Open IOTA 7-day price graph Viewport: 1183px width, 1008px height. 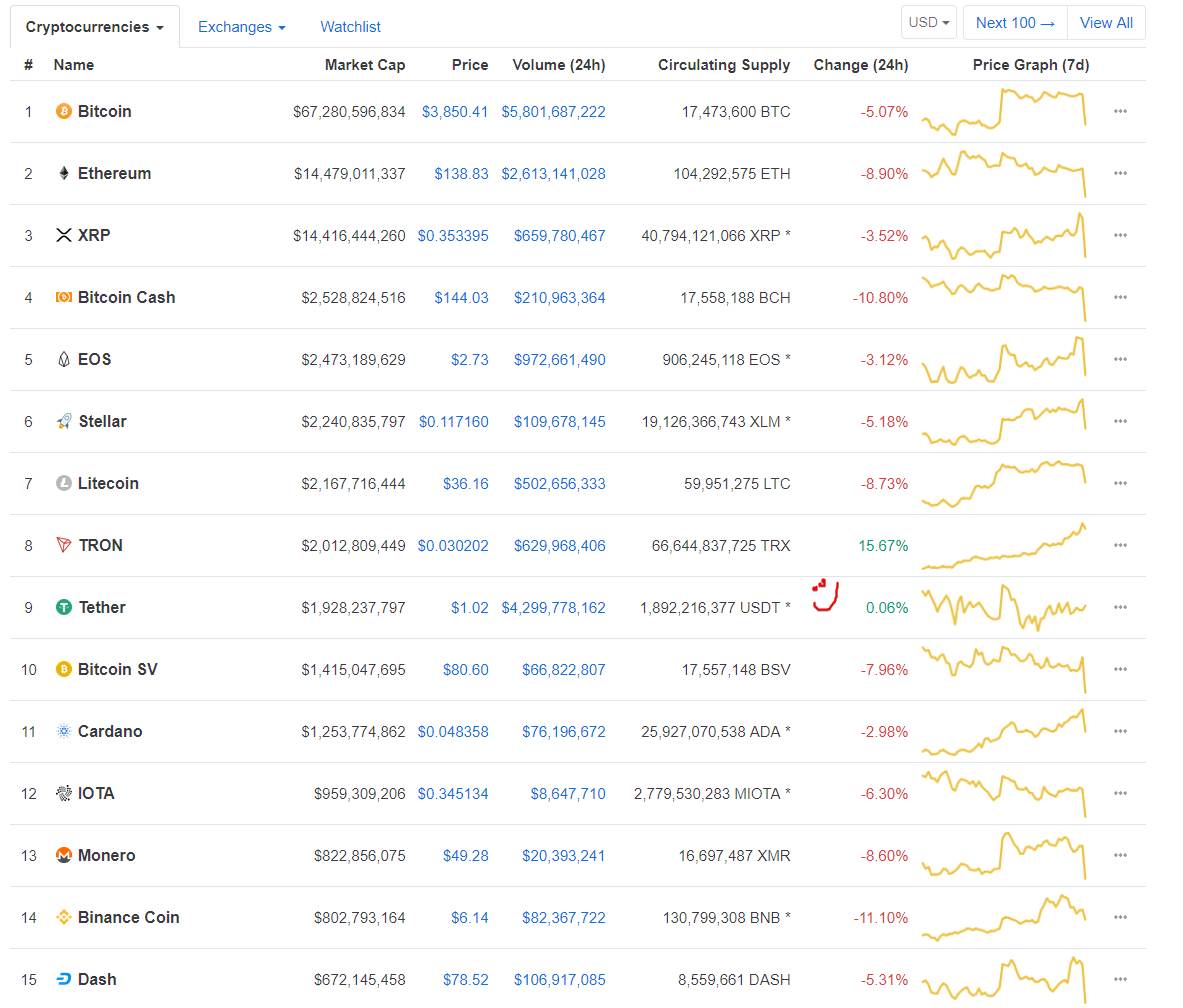[1003, 794]
